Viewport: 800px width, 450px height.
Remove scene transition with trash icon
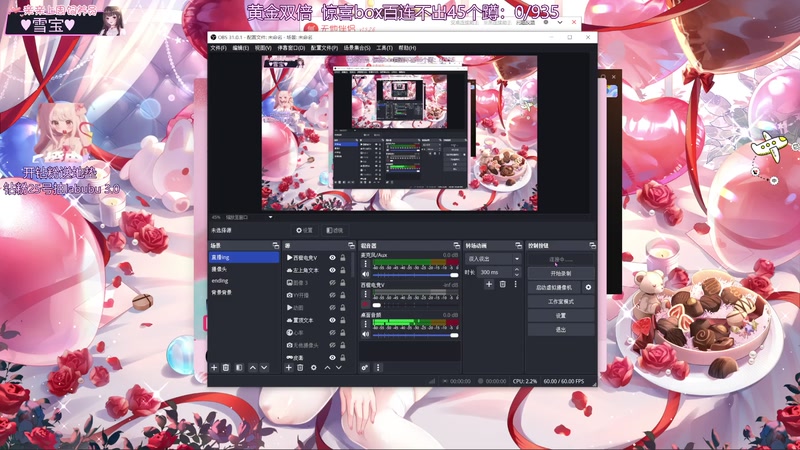(x=503, y=284)
